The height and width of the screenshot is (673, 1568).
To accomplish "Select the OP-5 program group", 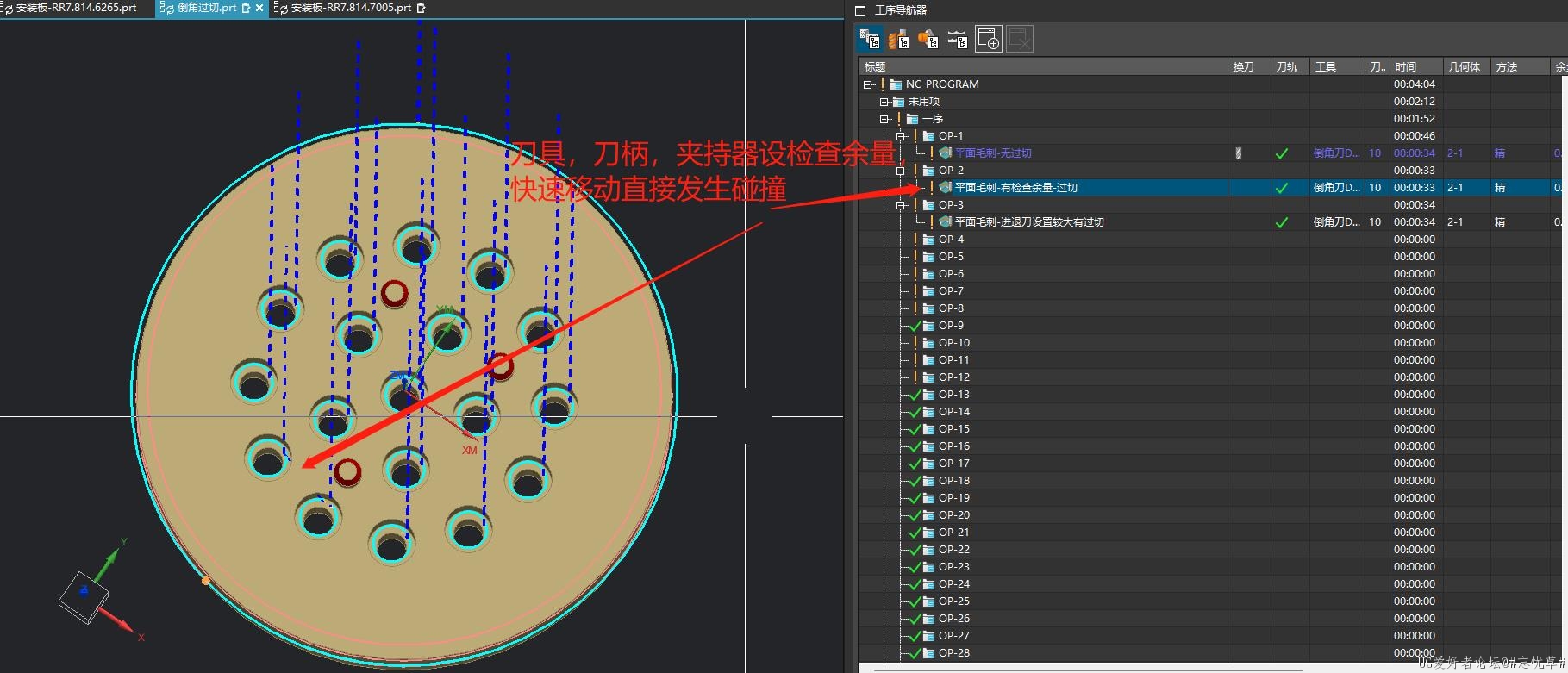I will point(951,257).
